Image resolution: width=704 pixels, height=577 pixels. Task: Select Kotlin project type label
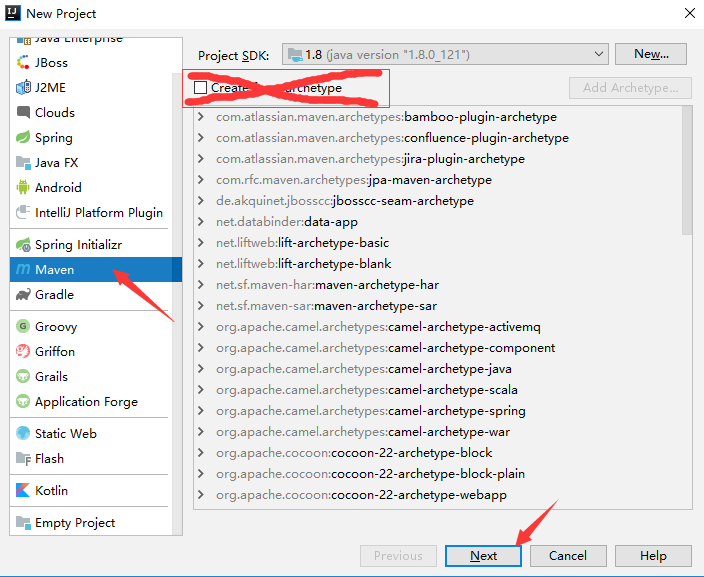click(x=51, y=490)
